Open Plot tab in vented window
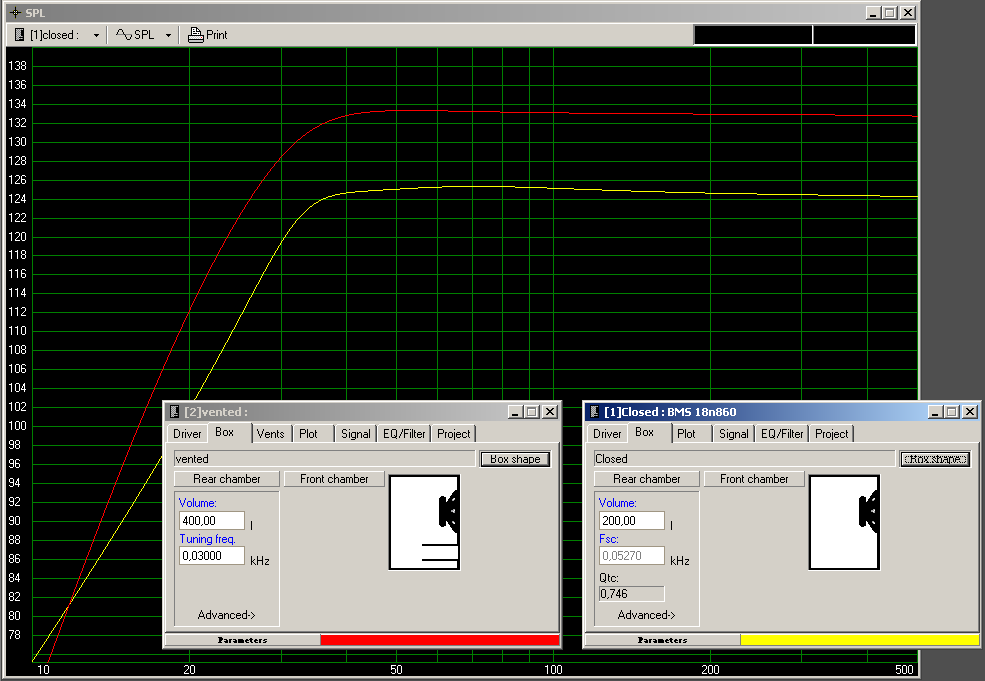 tap(308, 433)
